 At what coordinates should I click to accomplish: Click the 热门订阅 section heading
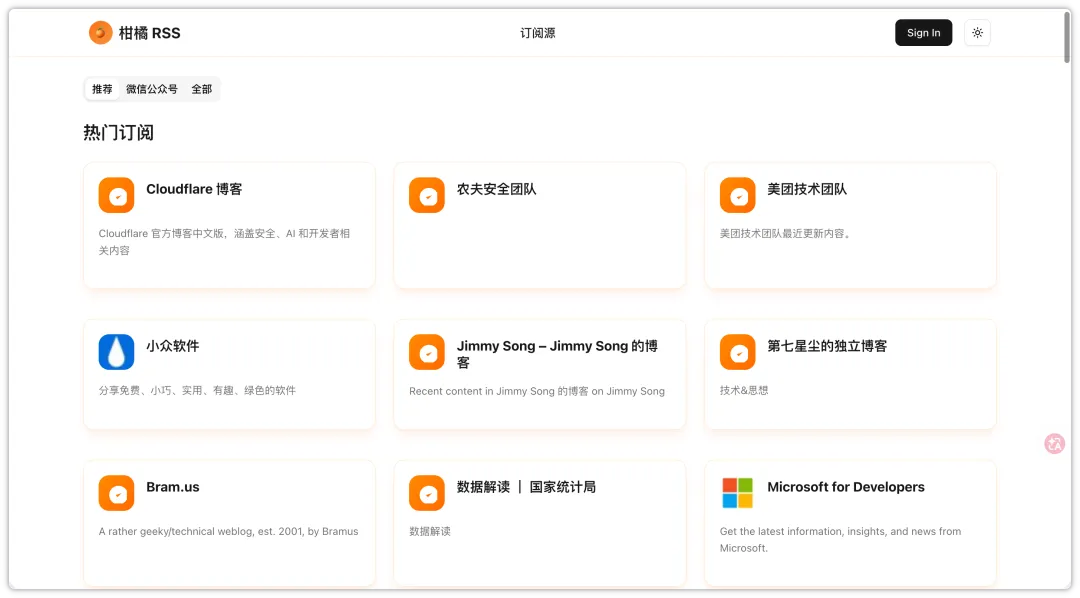click(x=118, y=132)
